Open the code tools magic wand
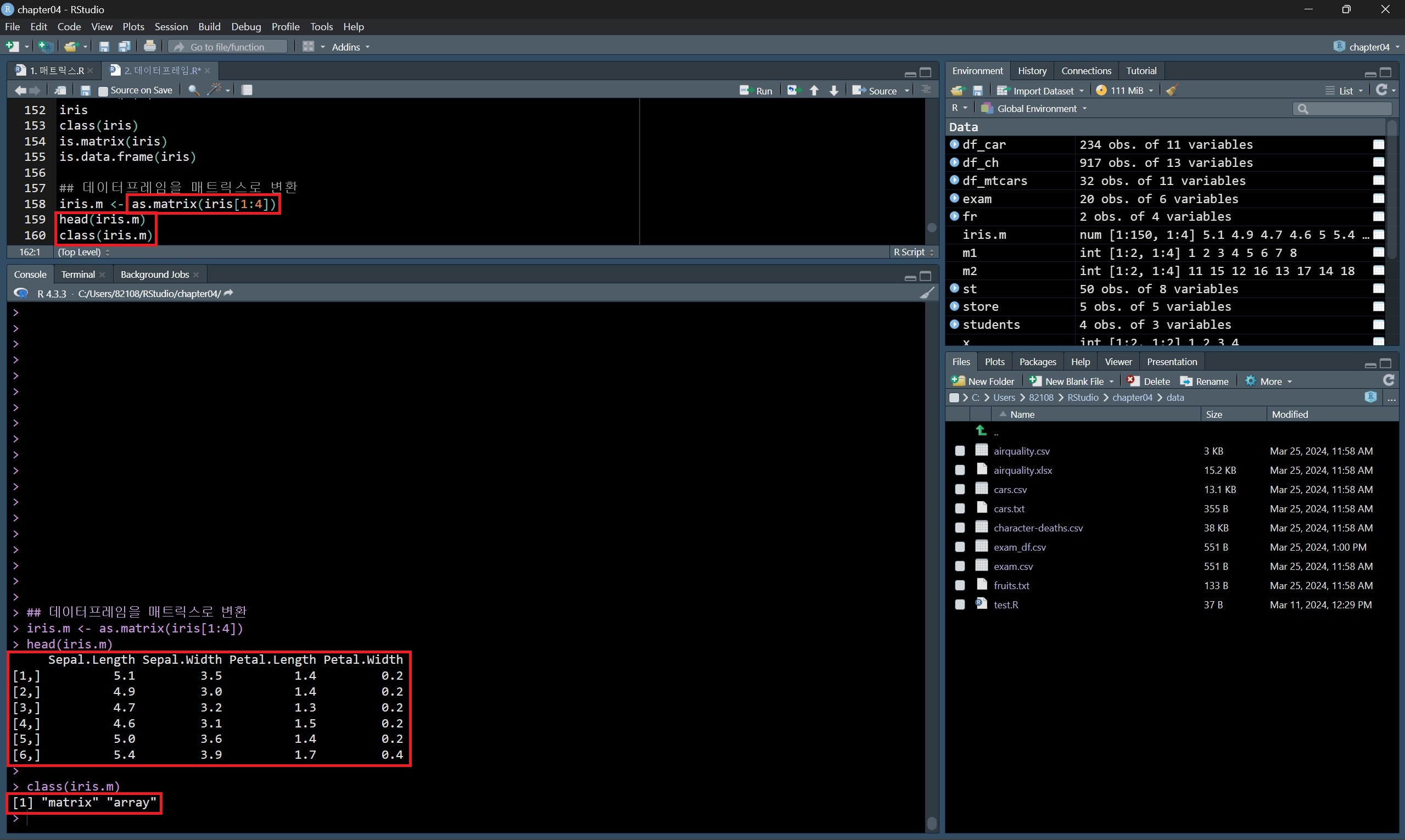This screenshot has width=1405, height=840. click(215, 90)
